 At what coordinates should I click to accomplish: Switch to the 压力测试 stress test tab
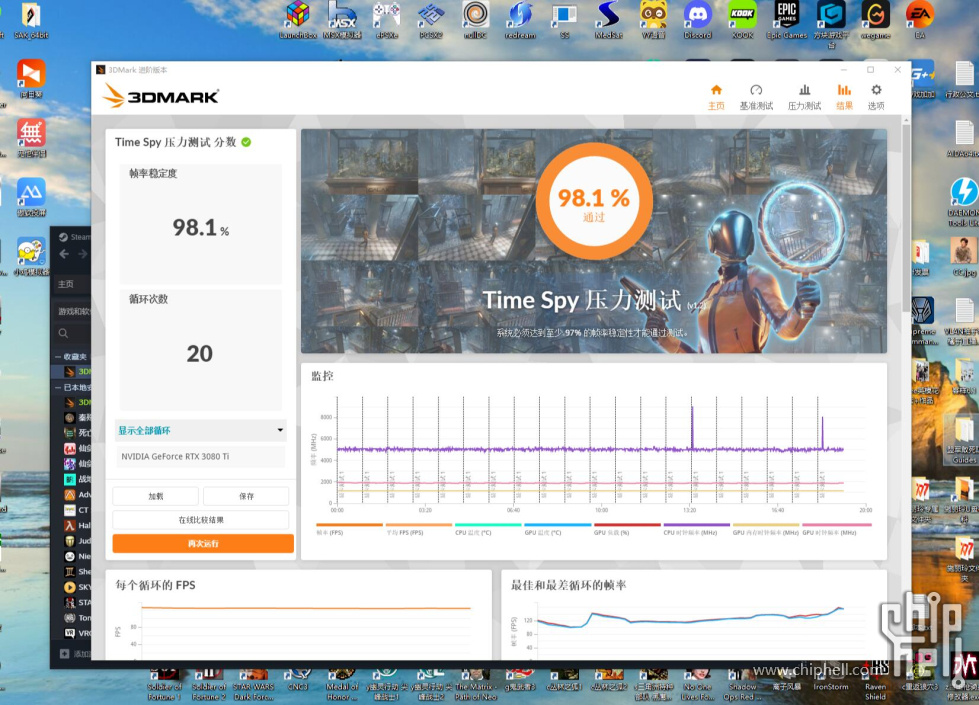[804, 97]
